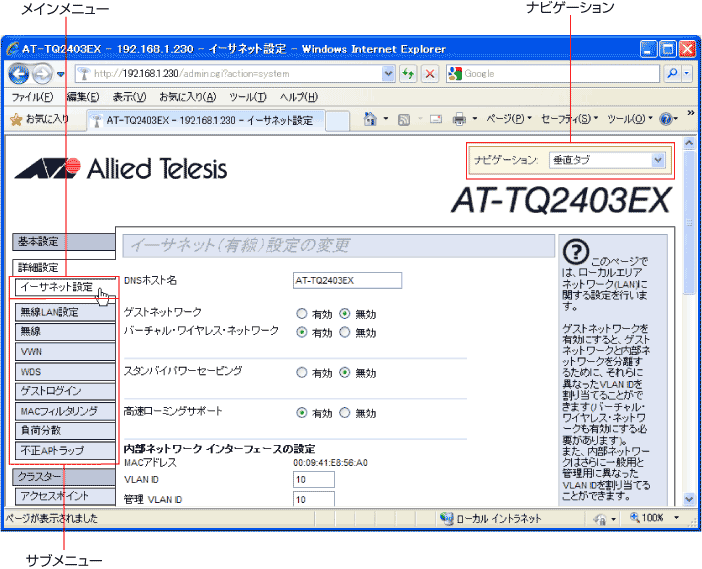Open the ナビゲーション dropdown

point(608,160)
